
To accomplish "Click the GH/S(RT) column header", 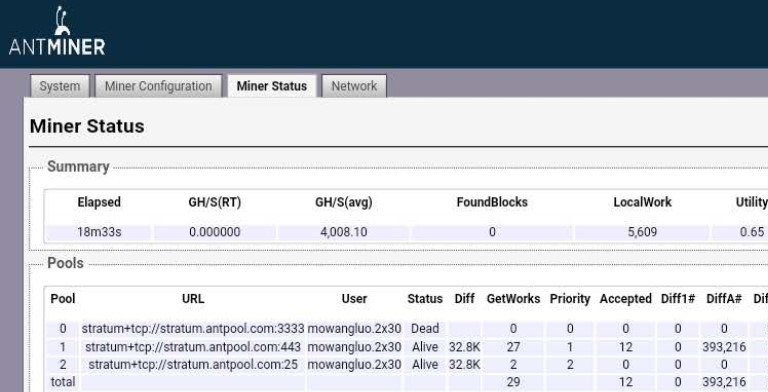I will click(215, 202).
